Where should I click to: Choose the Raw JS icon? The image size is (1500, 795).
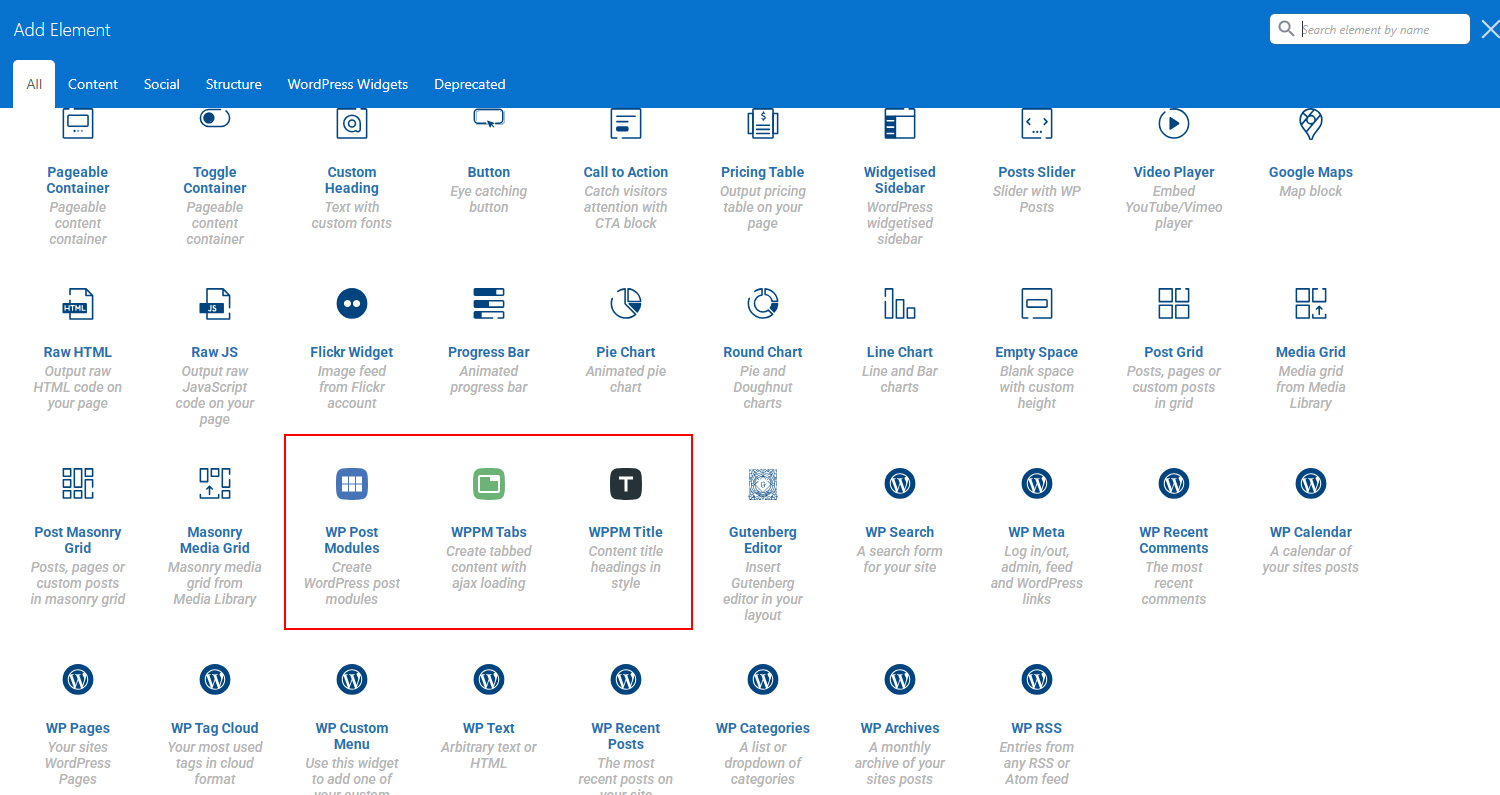tap(215, 303)
